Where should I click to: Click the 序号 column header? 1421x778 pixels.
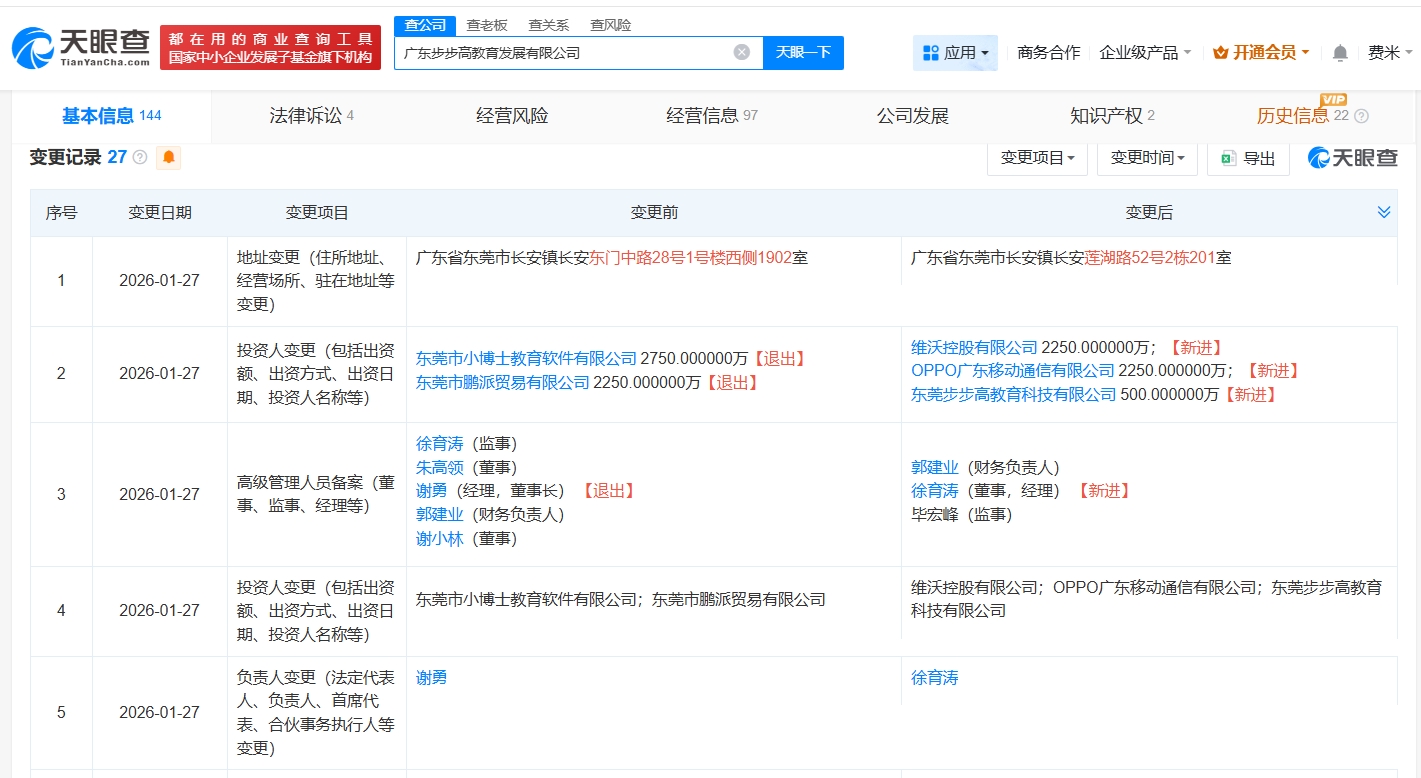[x=61, y=212]
